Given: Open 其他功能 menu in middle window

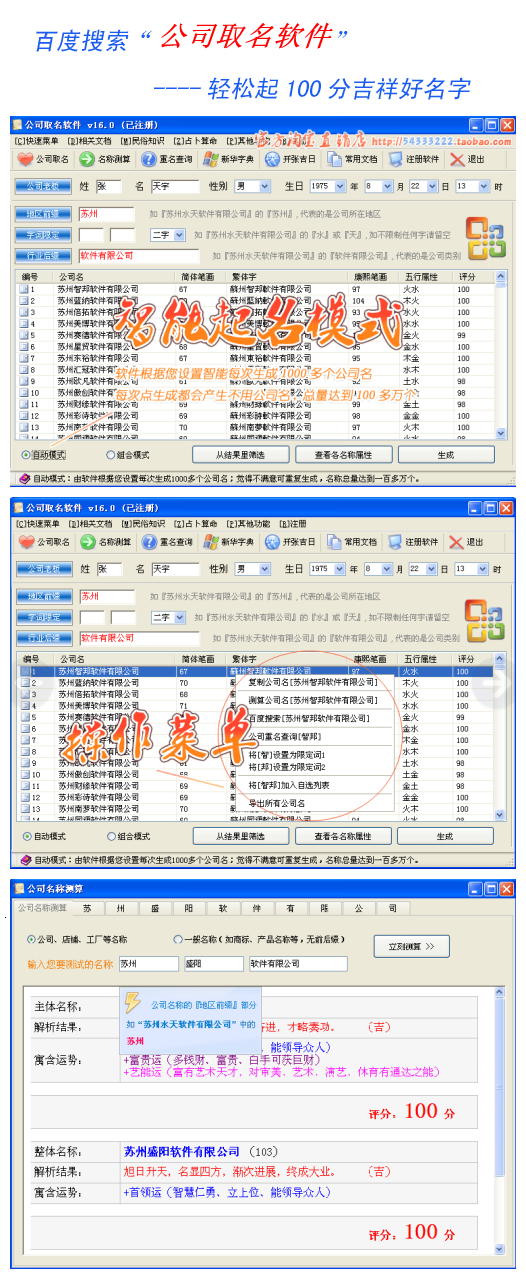Looking at the screenshot, I should (x=249, y=523).
